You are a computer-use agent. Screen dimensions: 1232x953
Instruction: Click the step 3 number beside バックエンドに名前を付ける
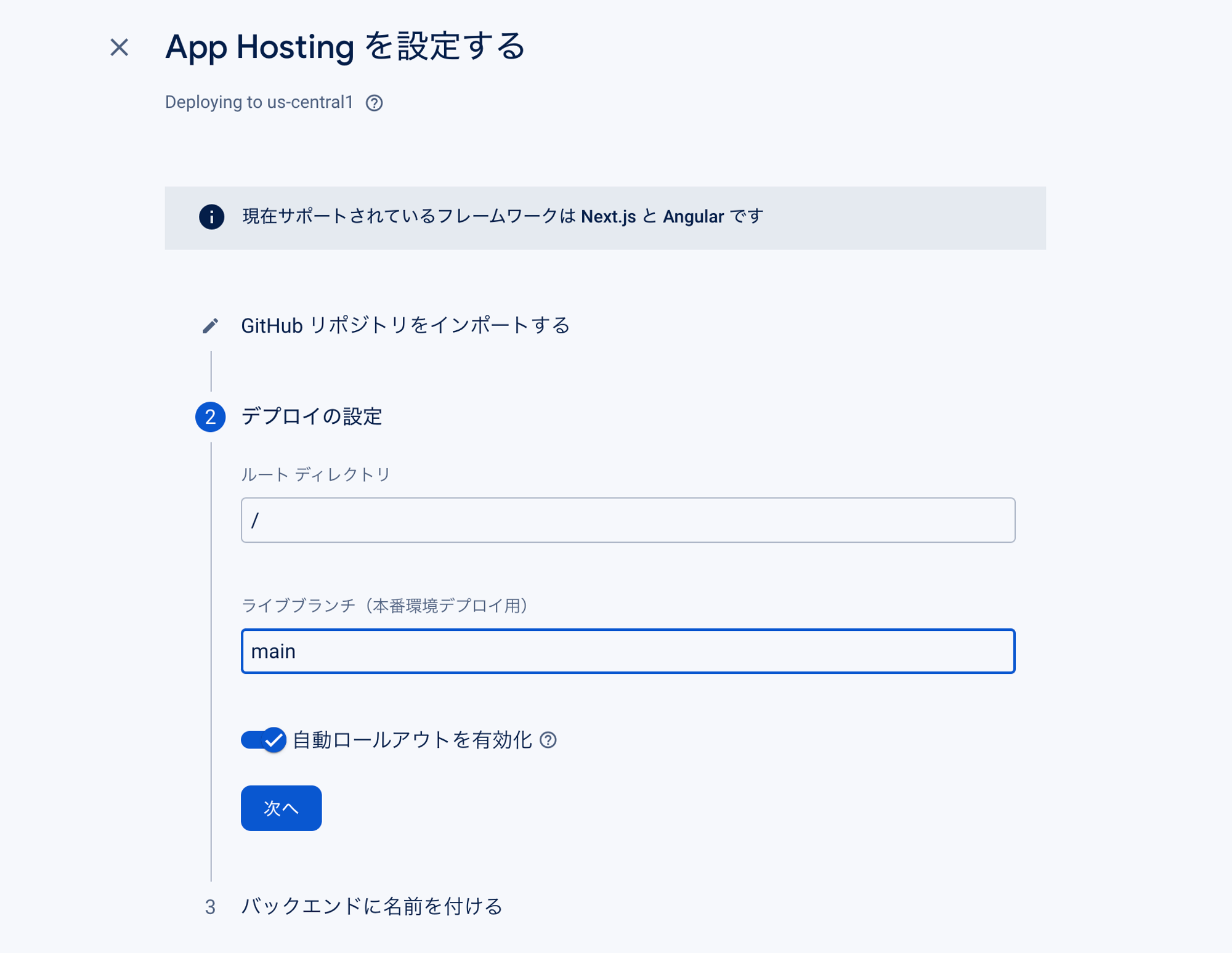209,906
